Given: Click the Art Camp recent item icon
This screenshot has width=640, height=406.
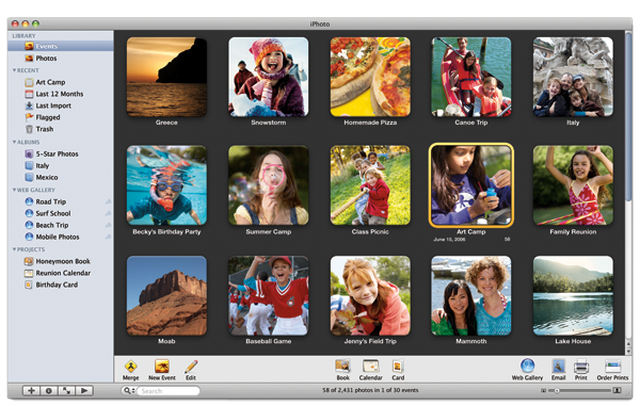Looking at the screenshot, I should click(x=29, y=82).
